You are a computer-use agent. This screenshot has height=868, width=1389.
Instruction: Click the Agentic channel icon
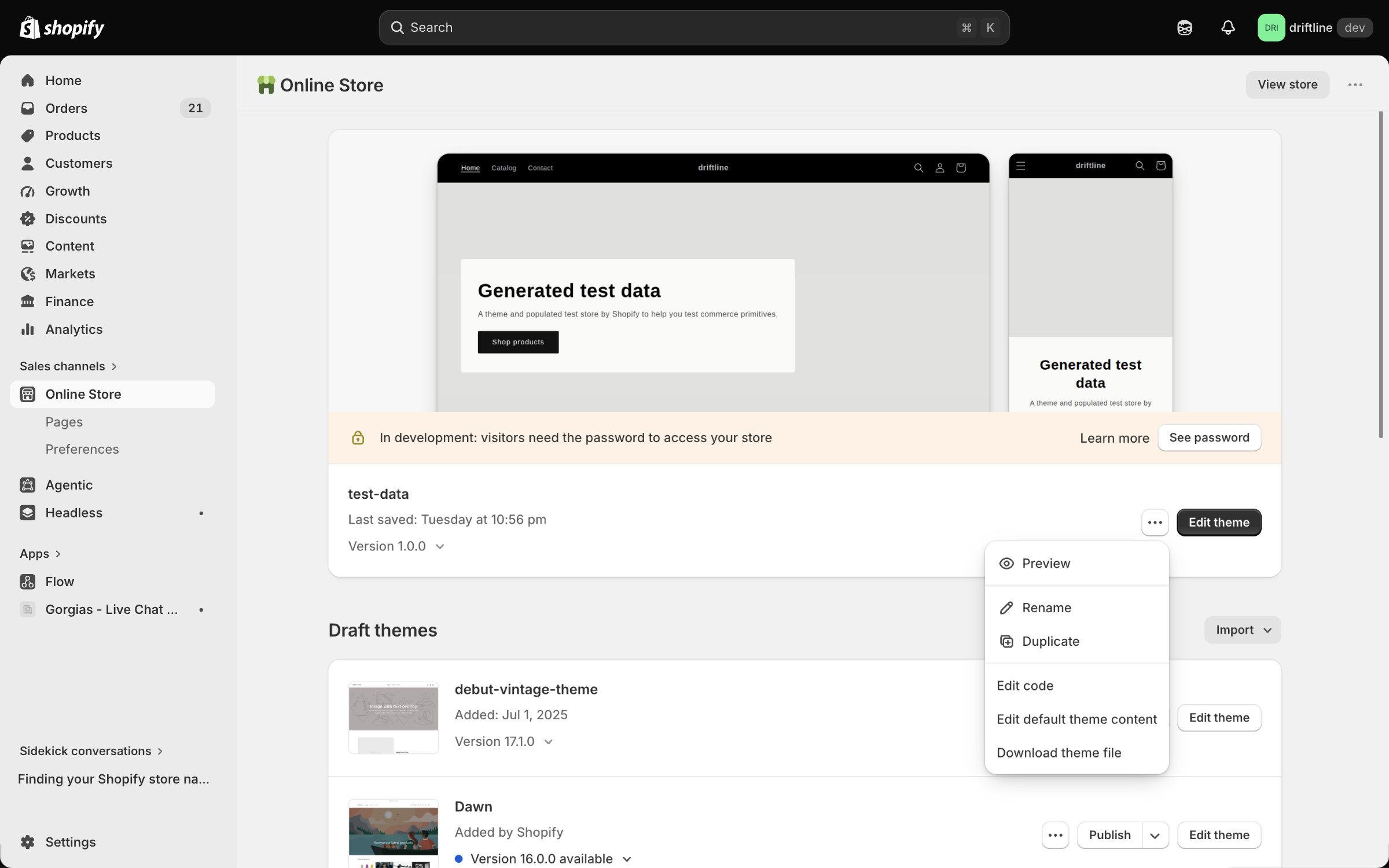pos(27,485)
